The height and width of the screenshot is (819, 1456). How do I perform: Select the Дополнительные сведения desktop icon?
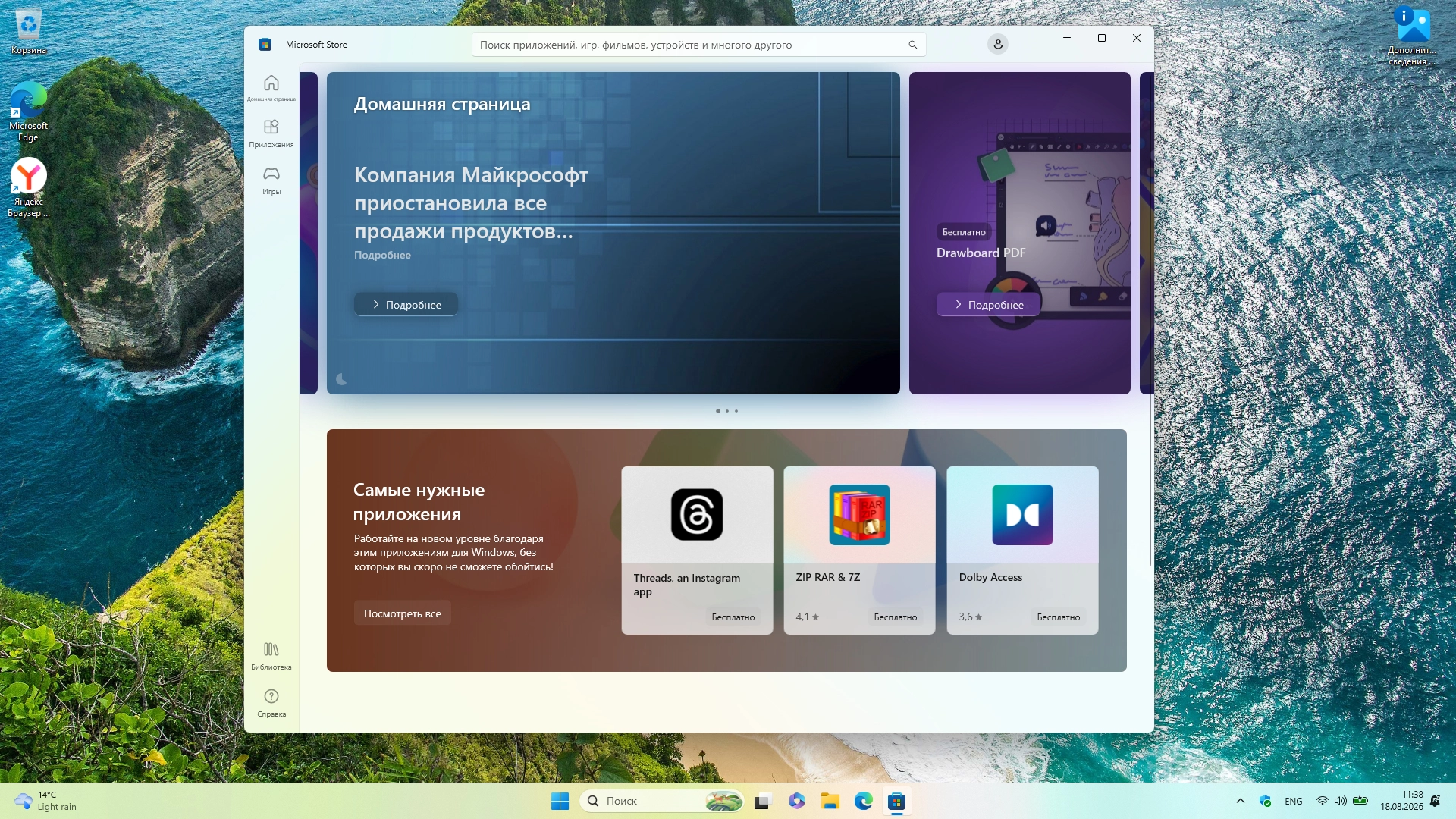1413,36
